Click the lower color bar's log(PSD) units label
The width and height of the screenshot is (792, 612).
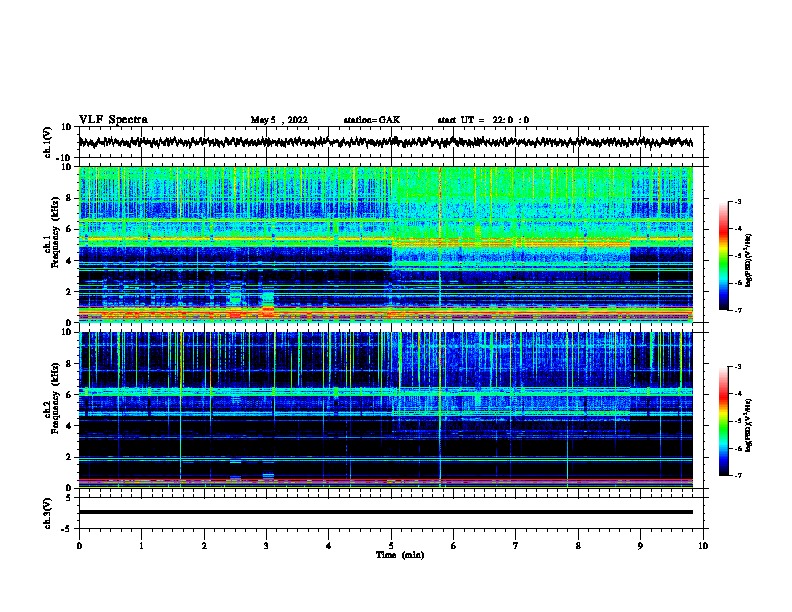[x=748, y=425]
